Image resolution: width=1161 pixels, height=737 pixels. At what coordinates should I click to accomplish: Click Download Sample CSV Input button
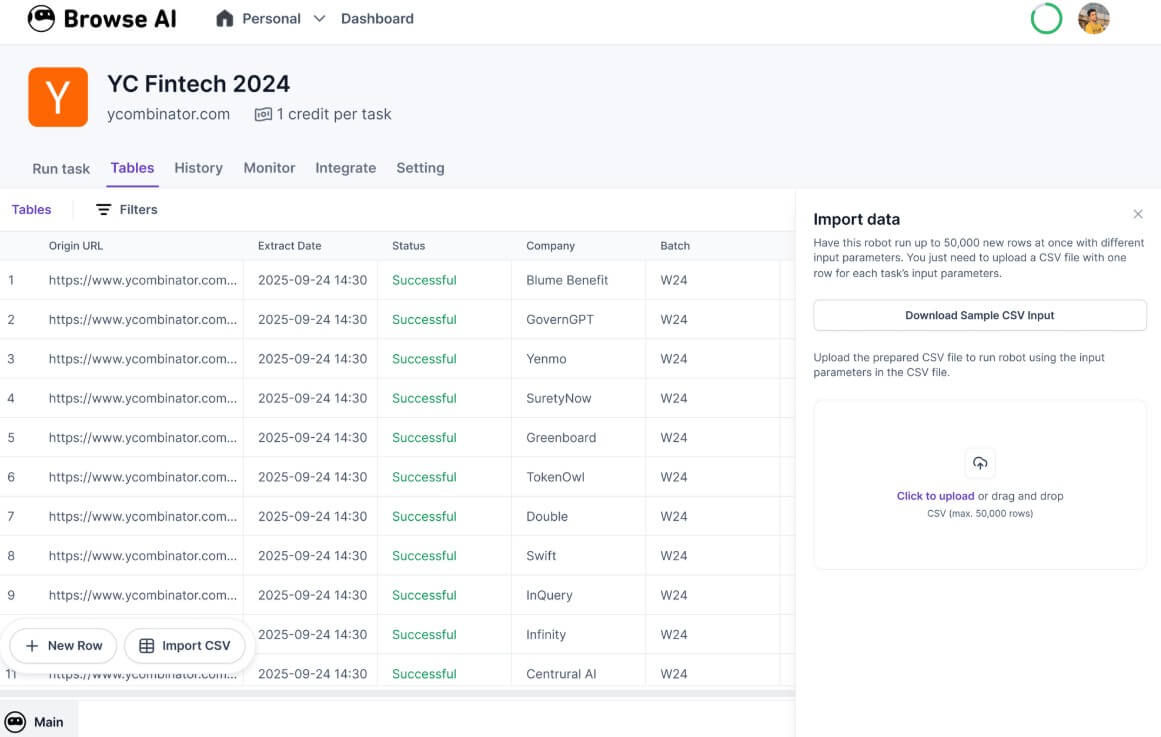pyautogui.click(x=980, y=316)
